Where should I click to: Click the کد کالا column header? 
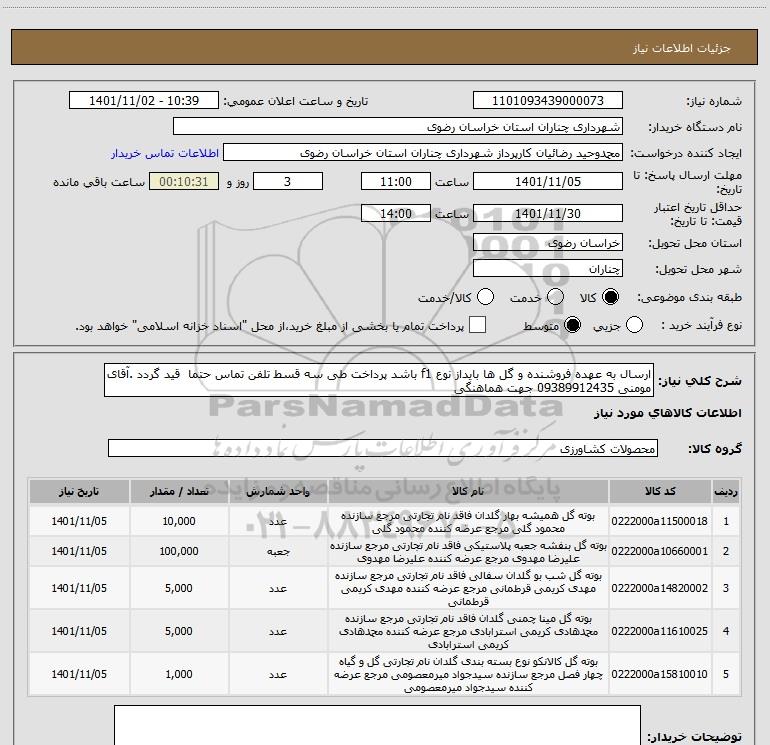[x=660, y=491]
